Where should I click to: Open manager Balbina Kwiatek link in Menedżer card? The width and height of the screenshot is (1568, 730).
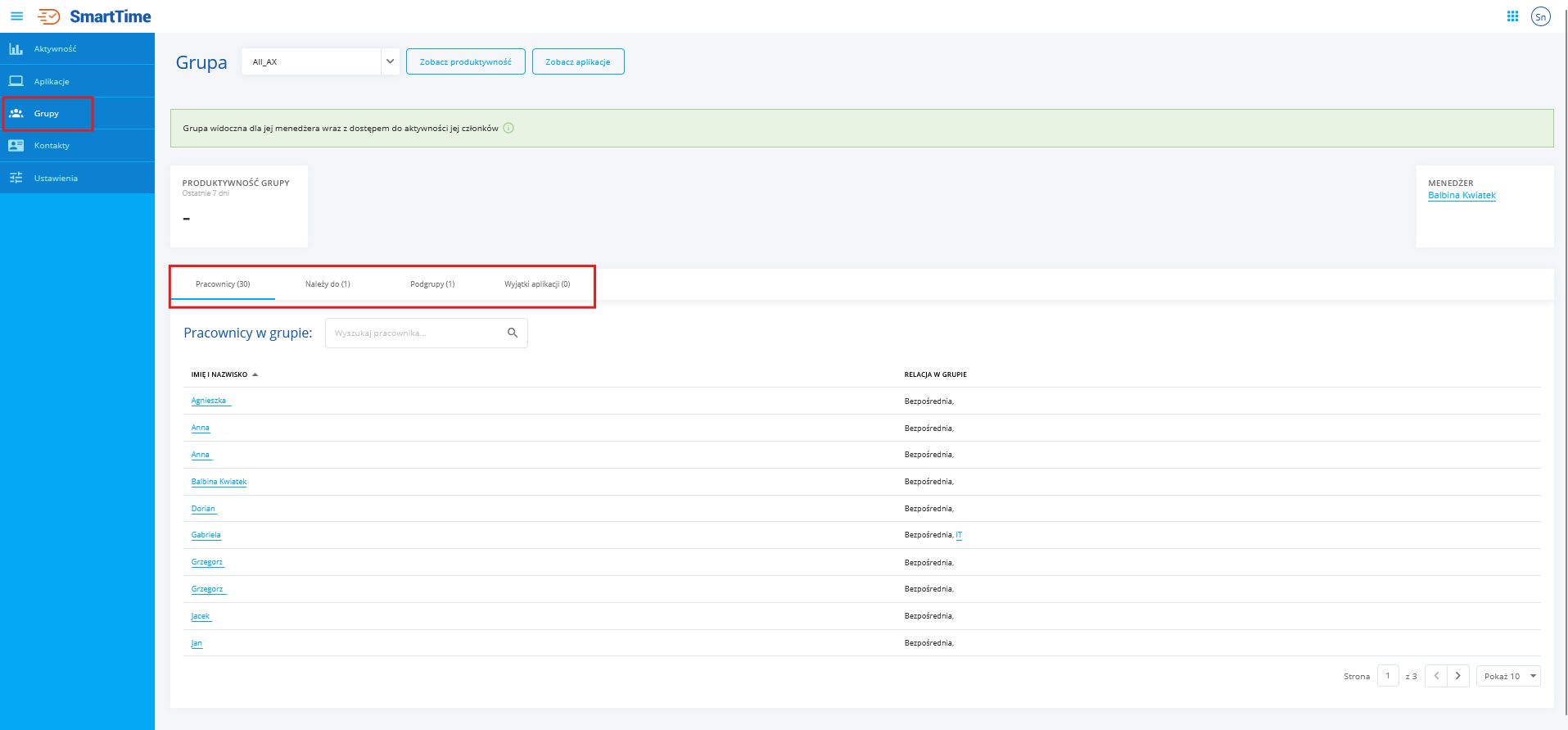point(1462,195)
